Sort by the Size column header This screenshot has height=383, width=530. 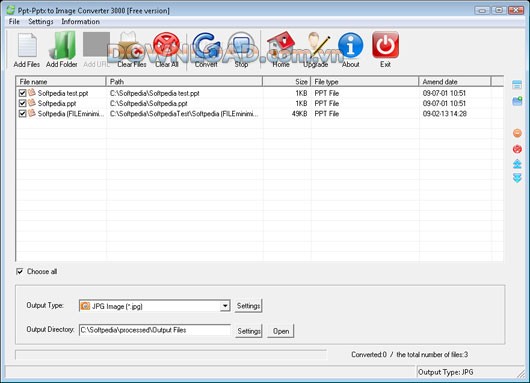point(287,82)
